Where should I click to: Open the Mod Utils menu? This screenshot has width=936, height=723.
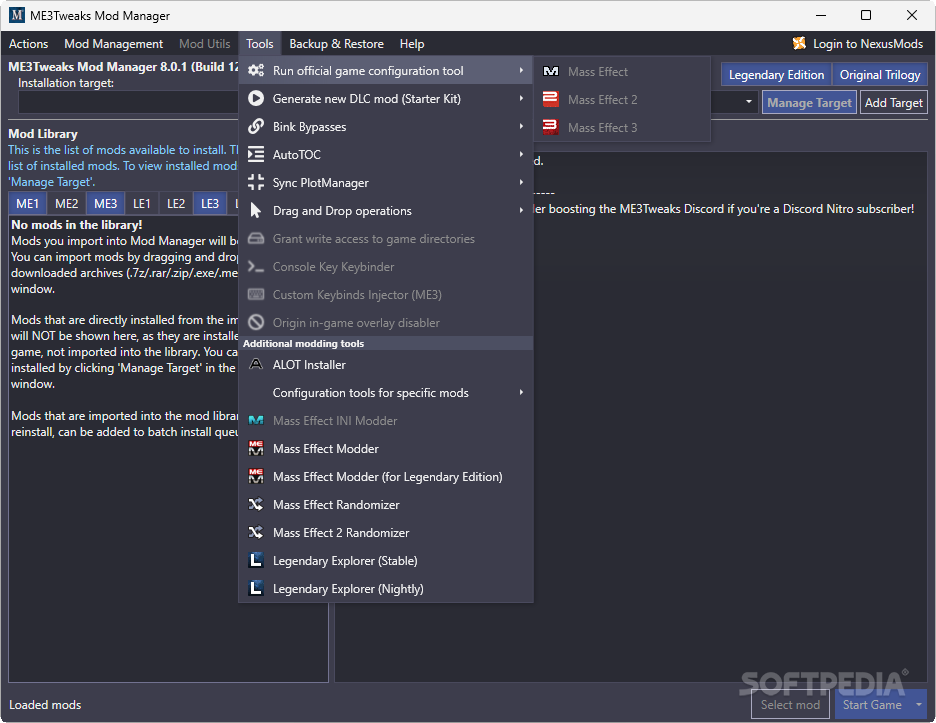205,44
